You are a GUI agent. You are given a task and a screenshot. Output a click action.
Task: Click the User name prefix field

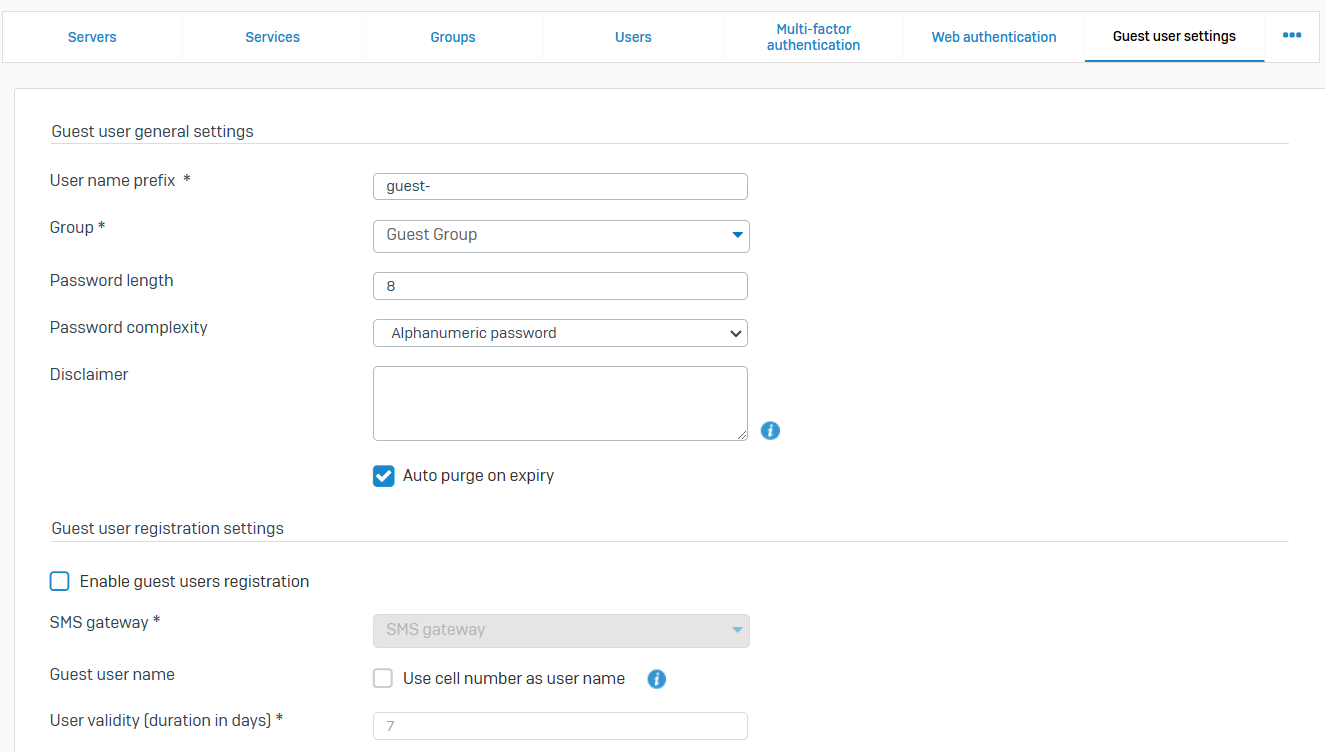(x=560, y=187)
